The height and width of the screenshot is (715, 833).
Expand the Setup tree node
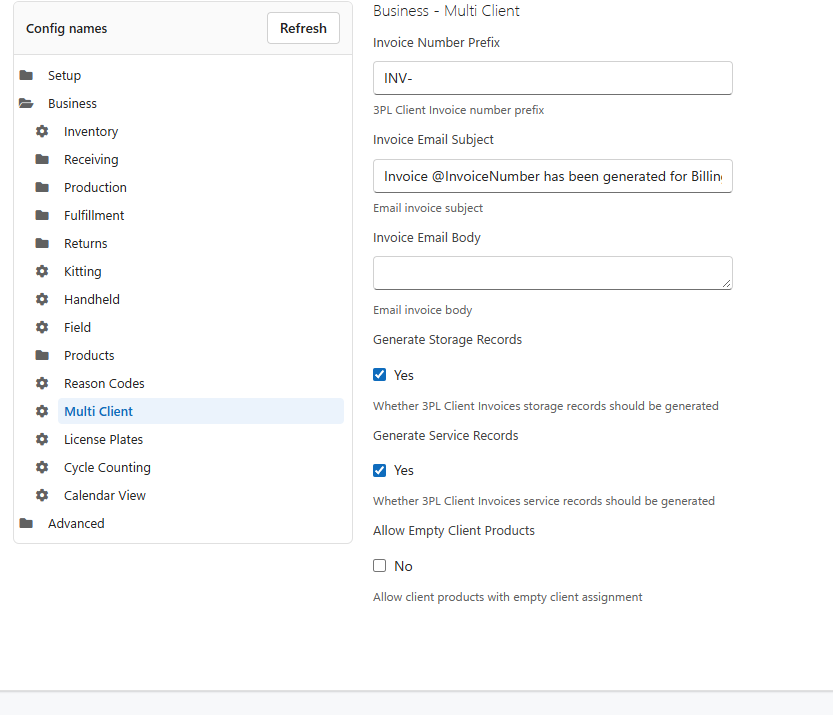[x=64, y=75]
